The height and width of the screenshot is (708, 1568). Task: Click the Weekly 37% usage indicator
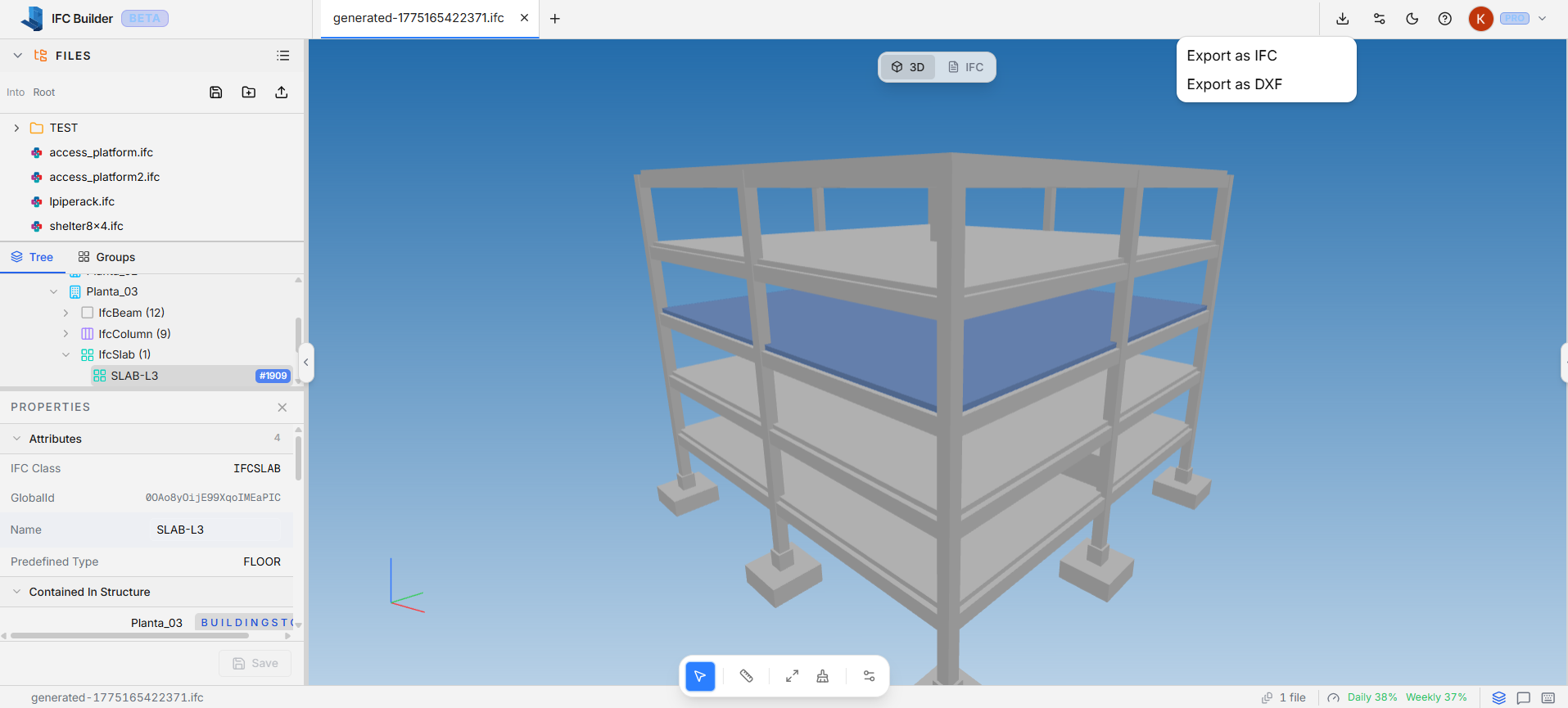click(1436, 697)
